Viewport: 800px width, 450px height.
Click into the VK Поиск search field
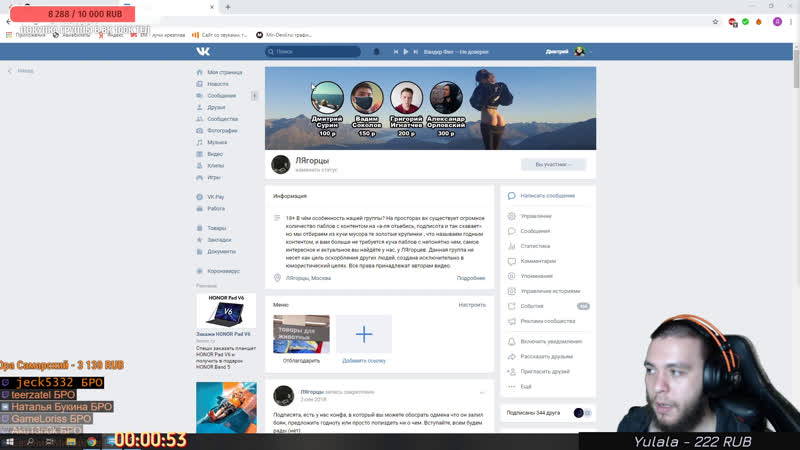(x=313, y=51)
